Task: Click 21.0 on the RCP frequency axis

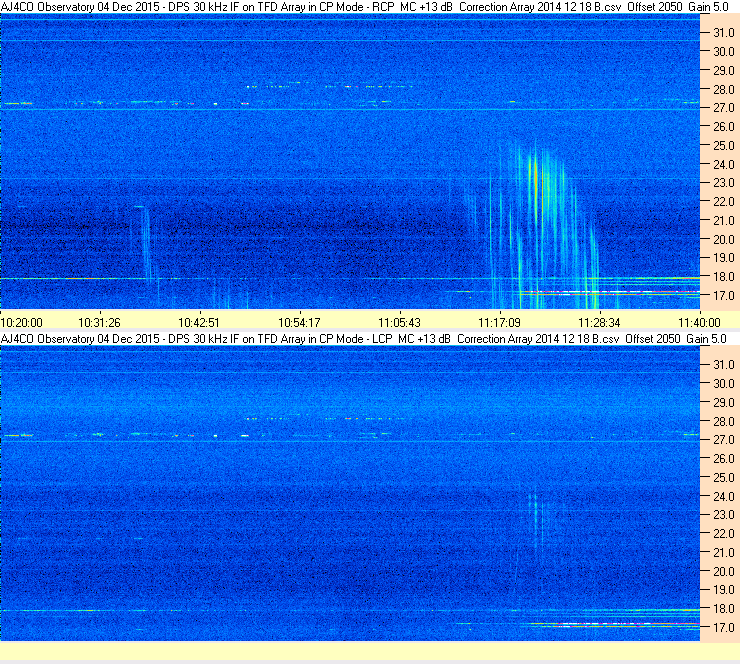Action: pyautogui.click(x=723, y=220)
